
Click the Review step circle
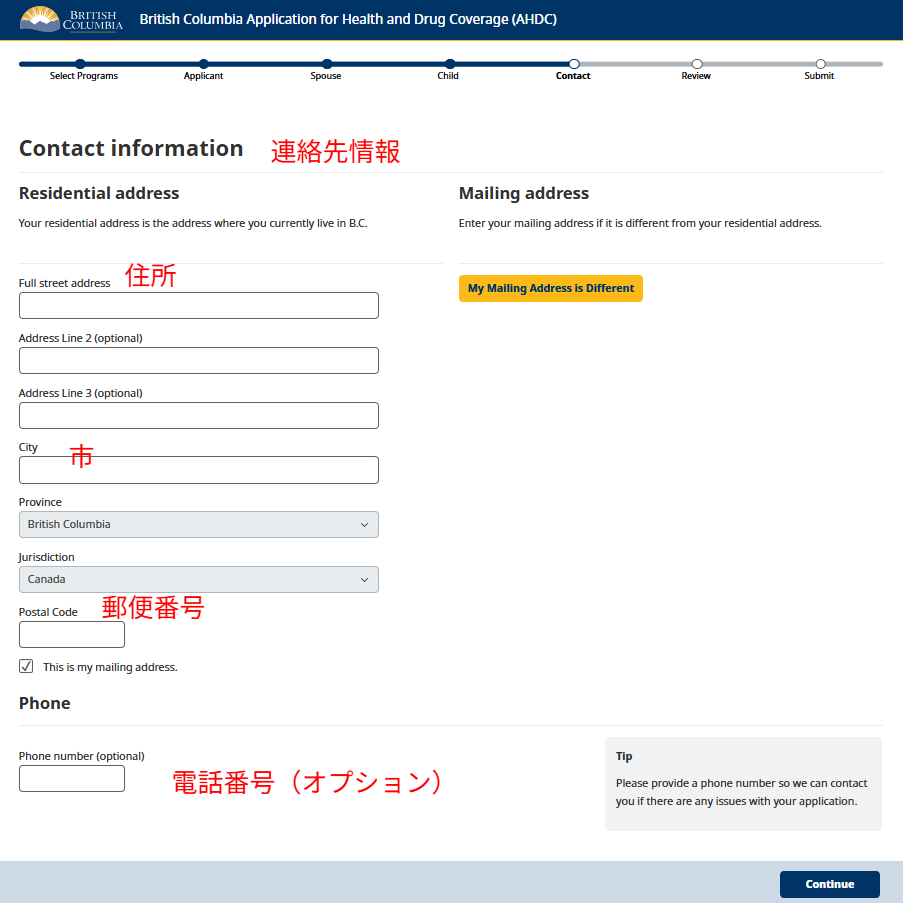coord(697,64)
